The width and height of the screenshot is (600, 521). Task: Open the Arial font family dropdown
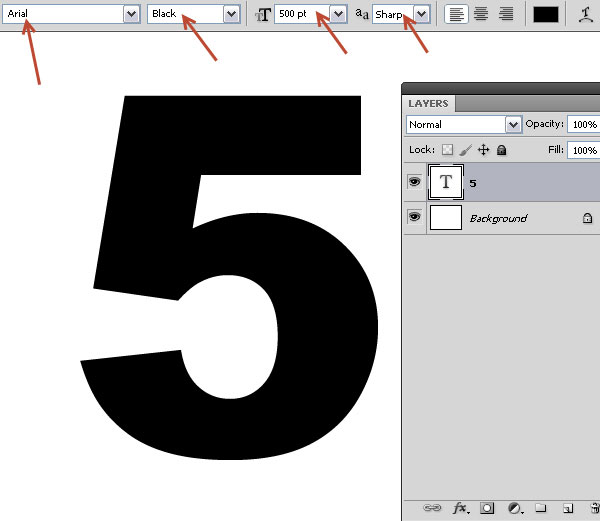[131, 15]
